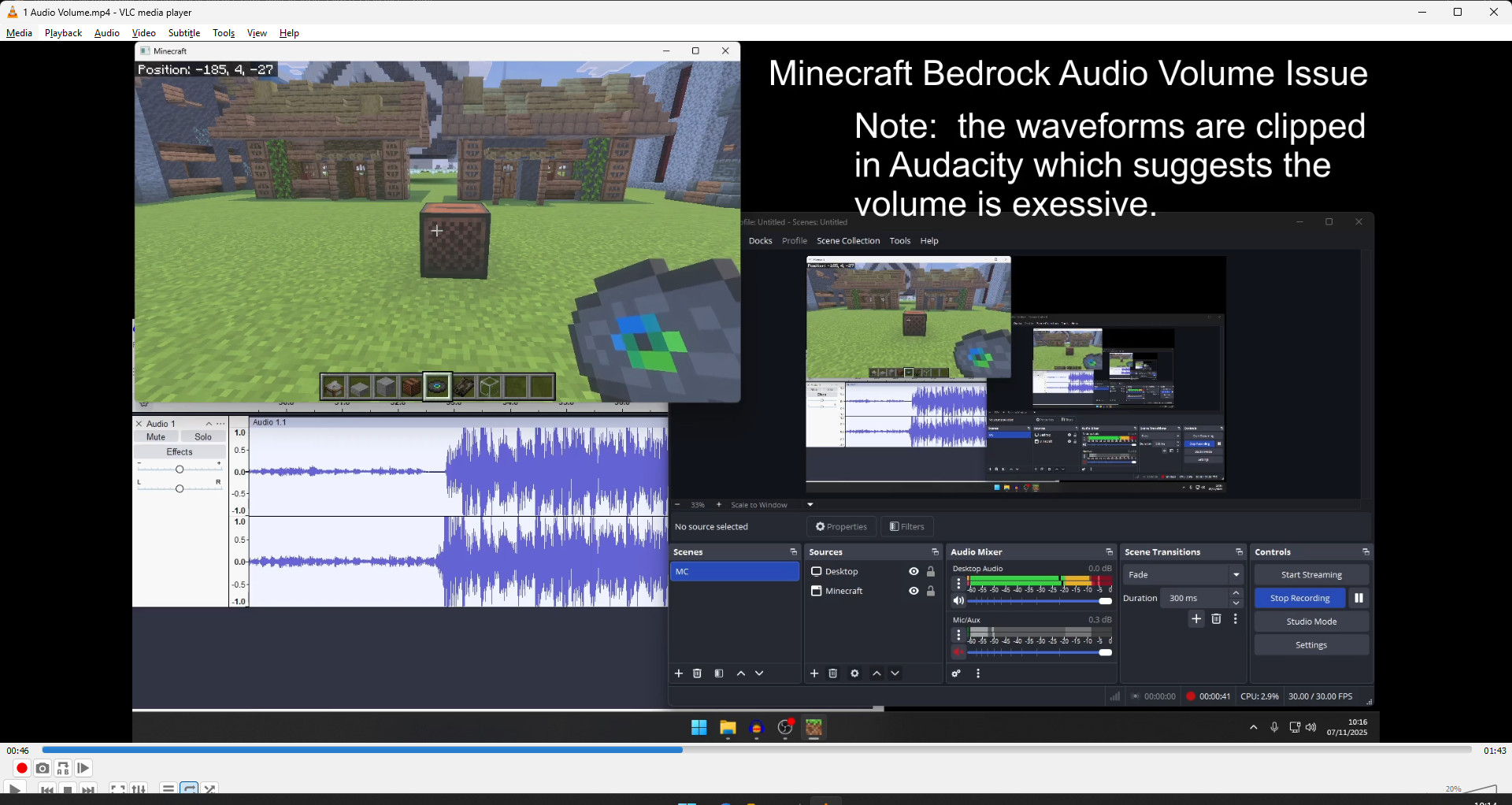Toggle VLC fullscreen mode
1512x805 pixels.
coord(118,788)
